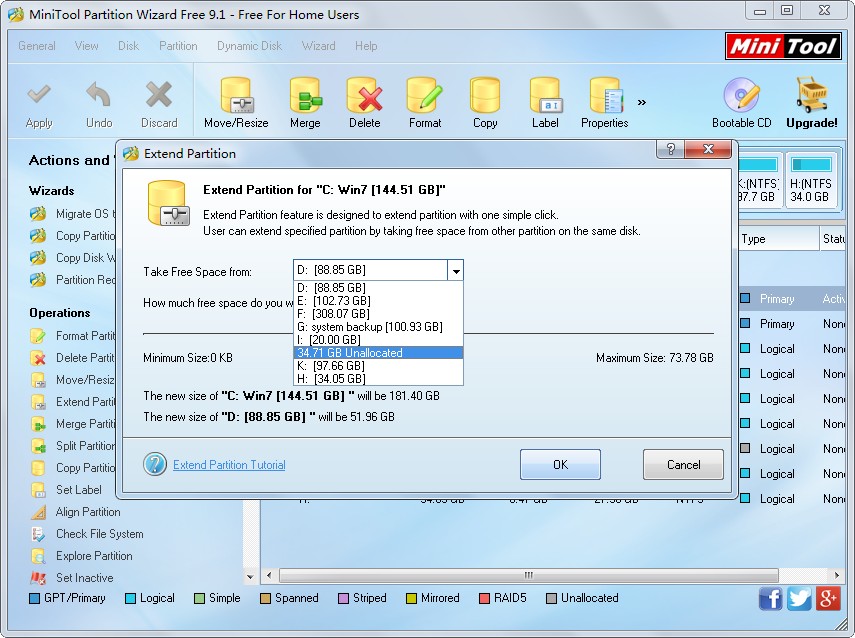The height and width of the screenshot is (638, 855).
Task: Confirm with the OK button
Action: [x=560, y=464]
